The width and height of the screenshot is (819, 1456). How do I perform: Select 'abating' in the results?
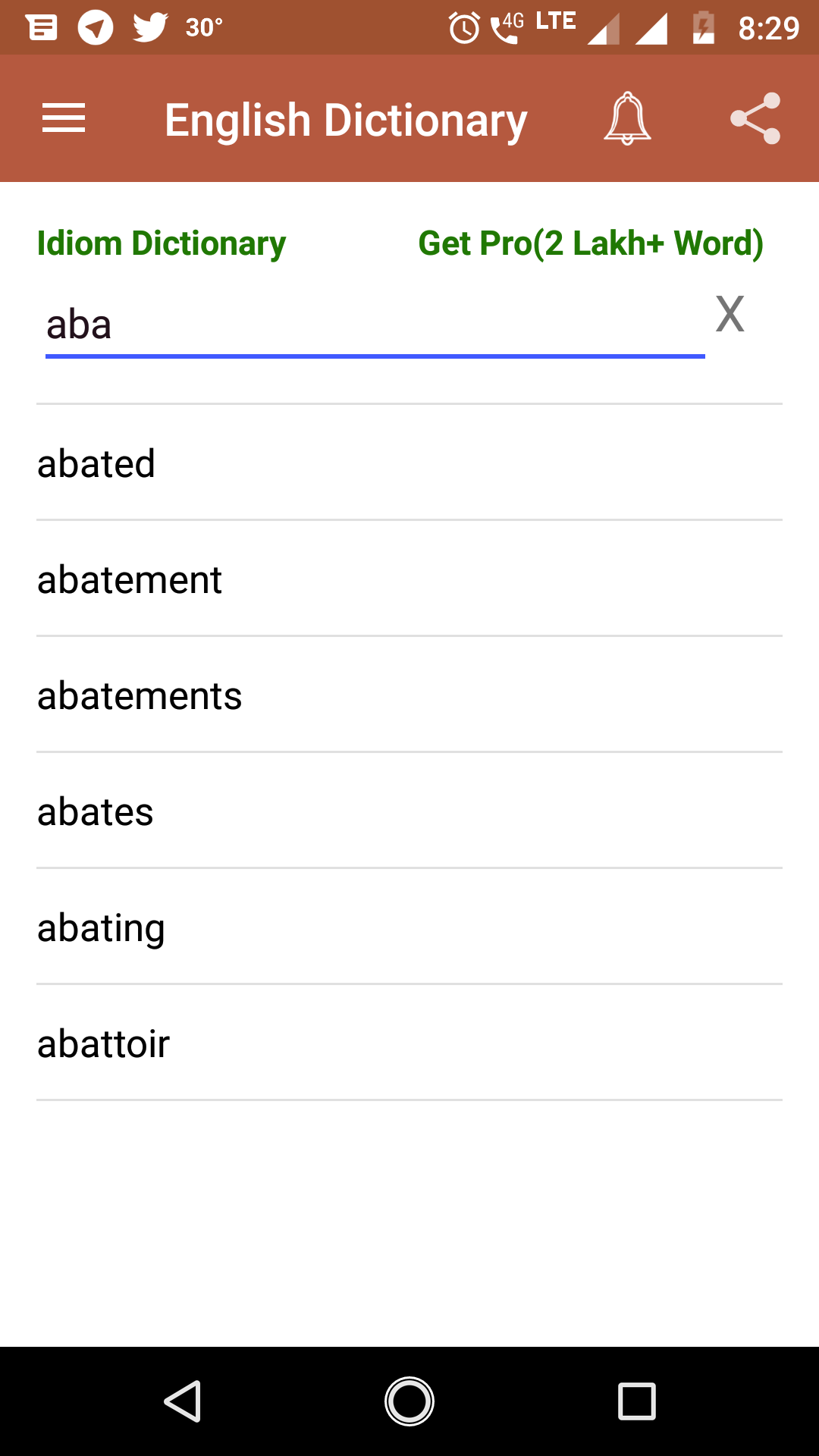coord(102,927)
